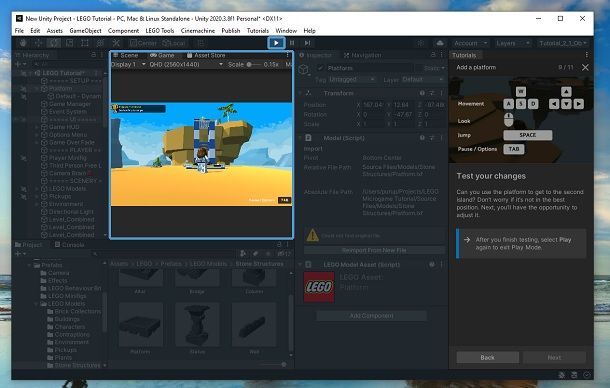The image size is (610, 388).
Task: Toggle the Local handle rotation button
Action: tap(174, 43)
